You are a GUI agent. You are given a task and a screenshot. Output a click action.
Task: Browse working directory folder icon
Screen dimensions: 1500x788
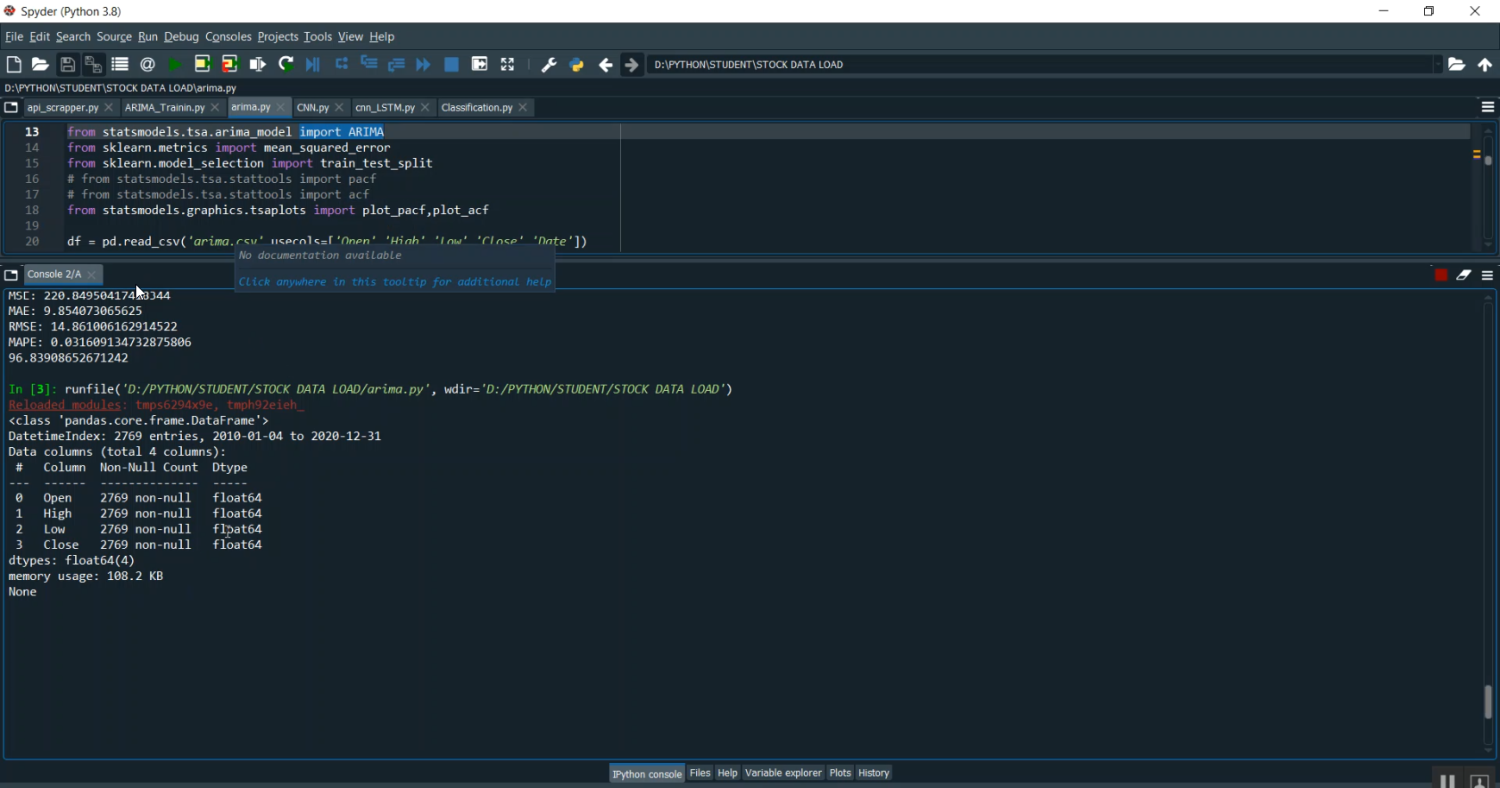tap(1457, 64)
